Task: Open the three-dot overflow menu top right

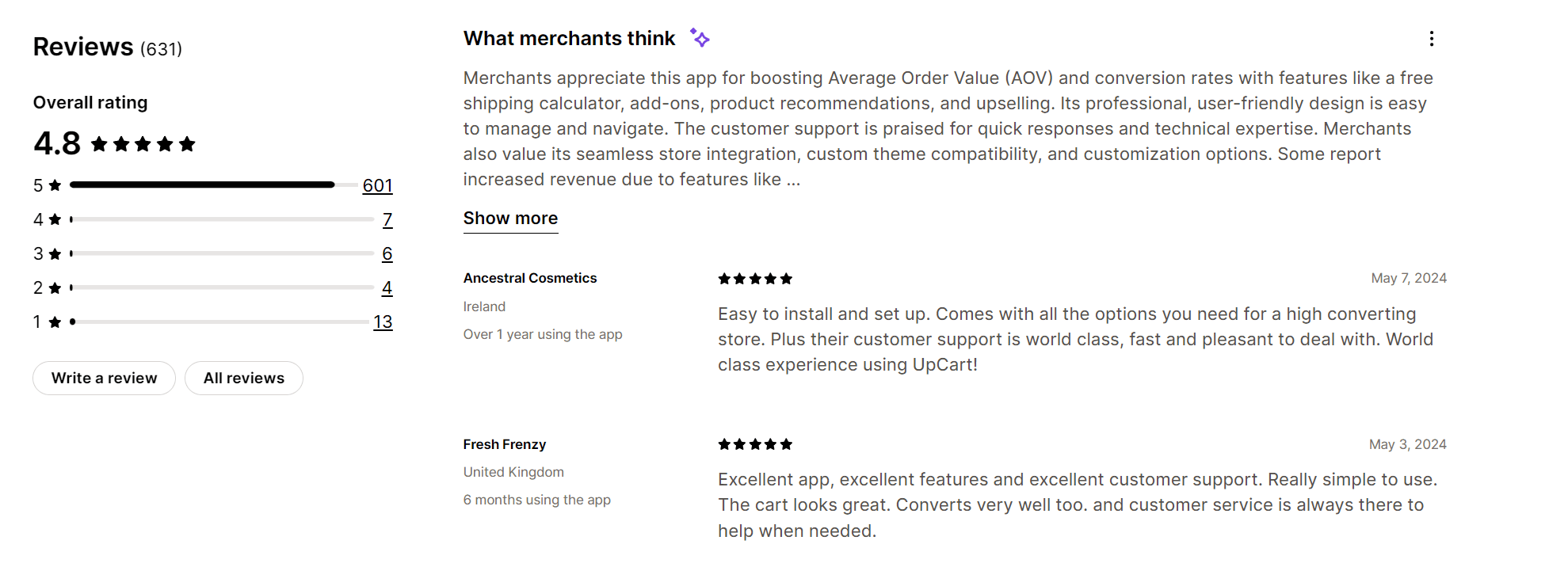Action: click(x=1431, y=39)
